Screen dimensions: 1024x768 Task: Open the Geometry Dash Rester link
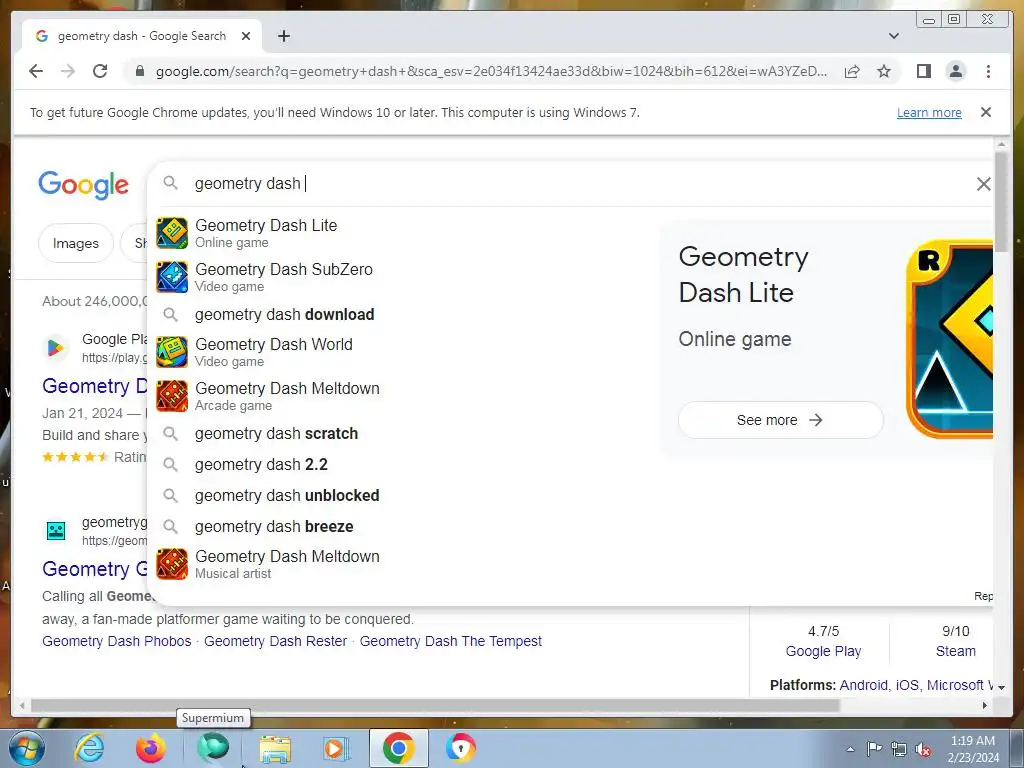(x=276, y=641)
